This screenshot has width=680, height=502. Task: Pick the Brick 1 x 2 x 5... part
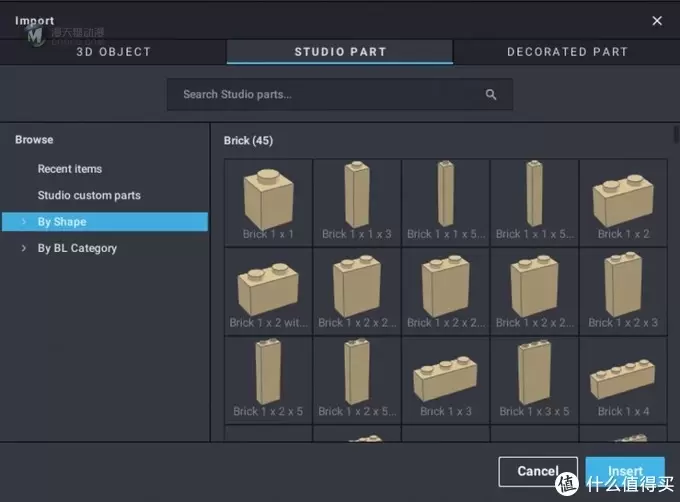[x=357, y=380]
